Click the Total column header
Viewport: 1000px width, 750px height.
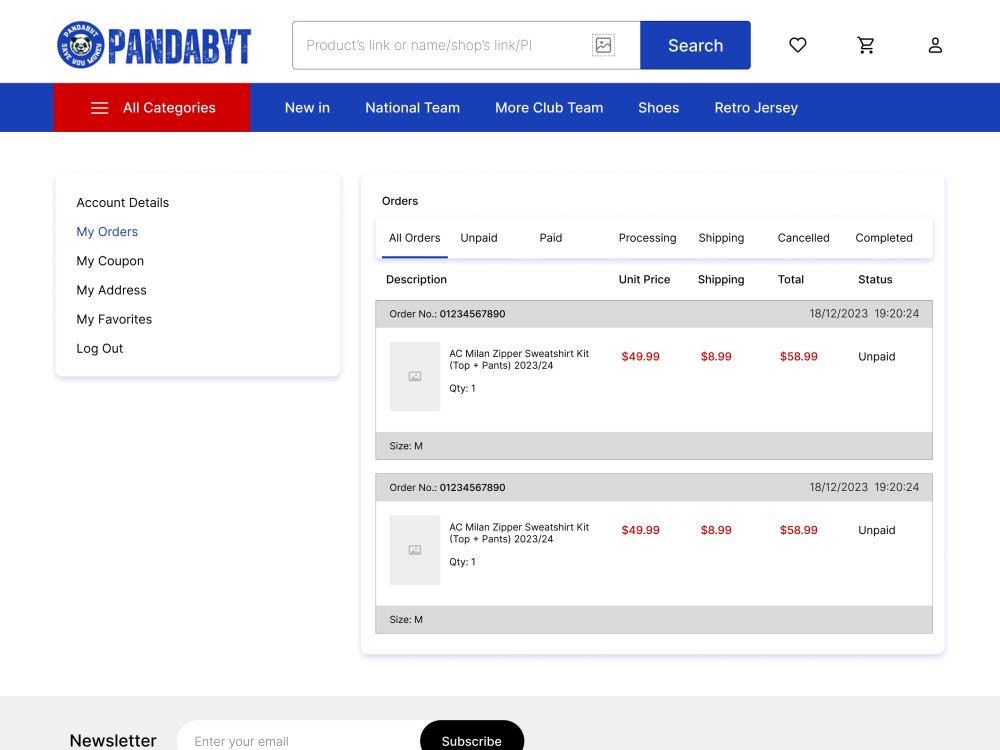pos(791,279)
